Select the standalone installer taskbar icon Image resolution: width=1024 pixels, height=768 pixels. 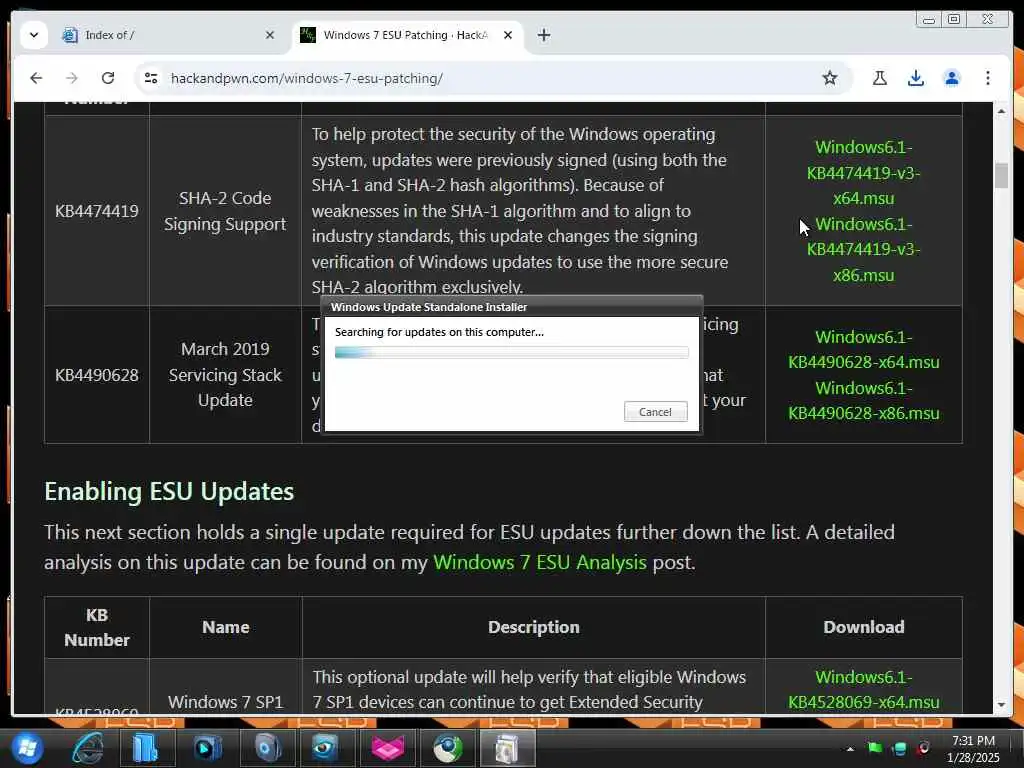(507, 748)
